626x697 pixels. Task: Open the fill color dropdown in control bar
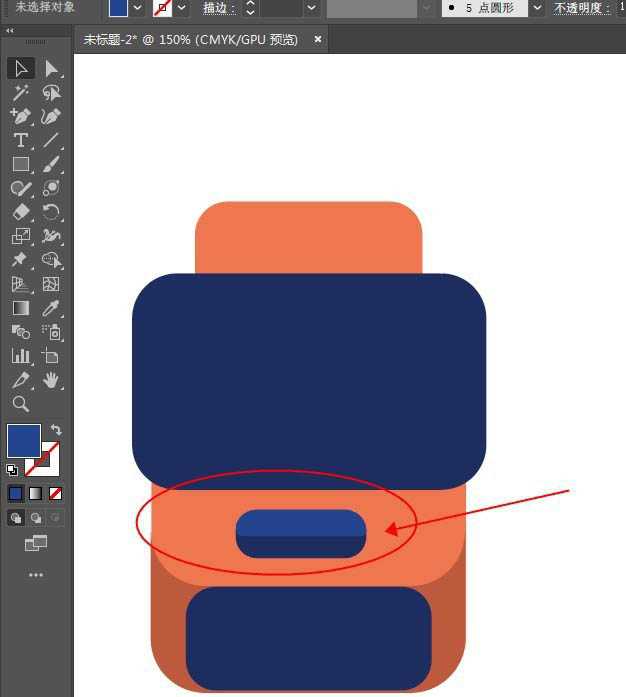[x=137, y=8]
